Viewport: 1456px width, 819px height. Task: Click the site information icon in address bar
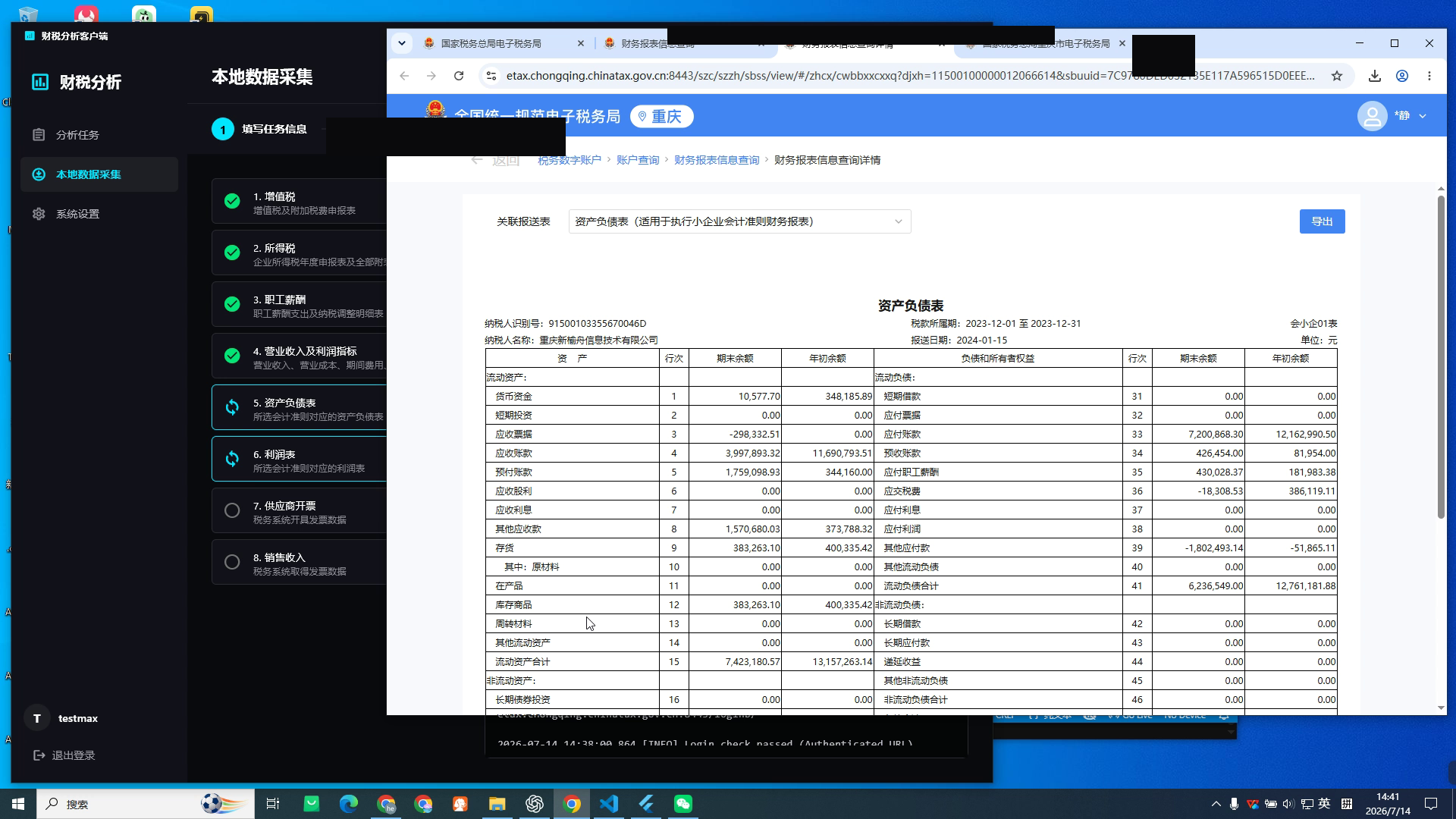pyautogui.click(x=491, y=76)
